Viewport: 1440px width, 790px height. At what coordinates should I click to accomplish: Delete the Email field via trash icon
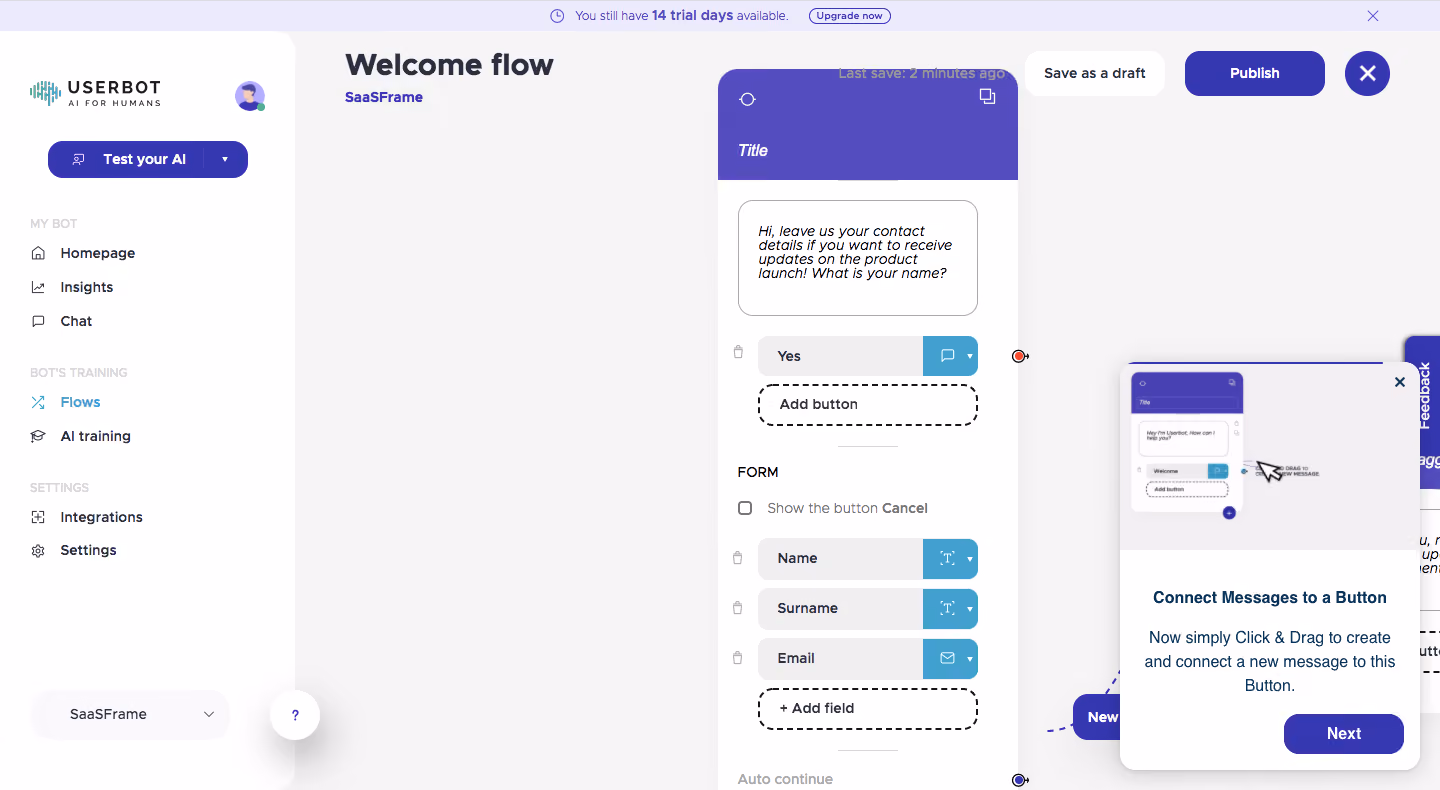(738, 658)
